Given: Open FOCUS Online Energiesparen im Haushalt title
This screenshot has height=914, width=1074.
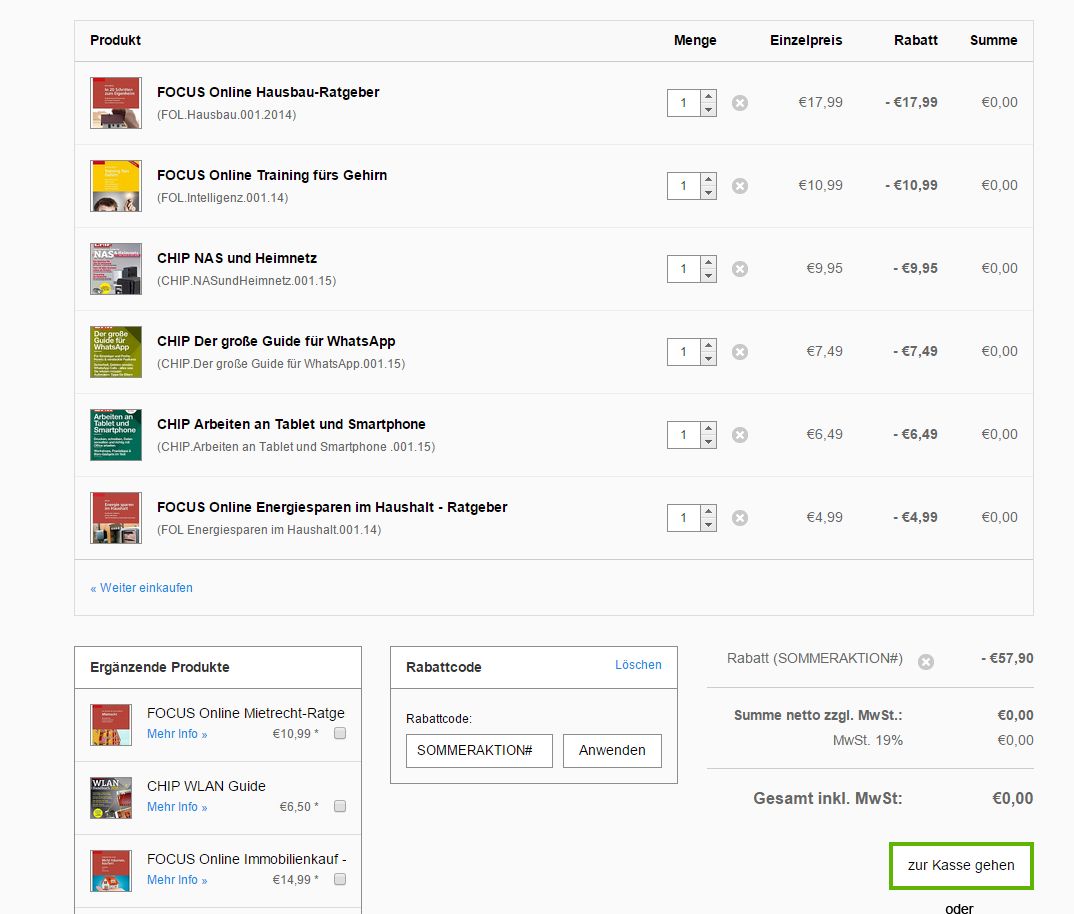Looking at the screenshot, I should 332,508.
